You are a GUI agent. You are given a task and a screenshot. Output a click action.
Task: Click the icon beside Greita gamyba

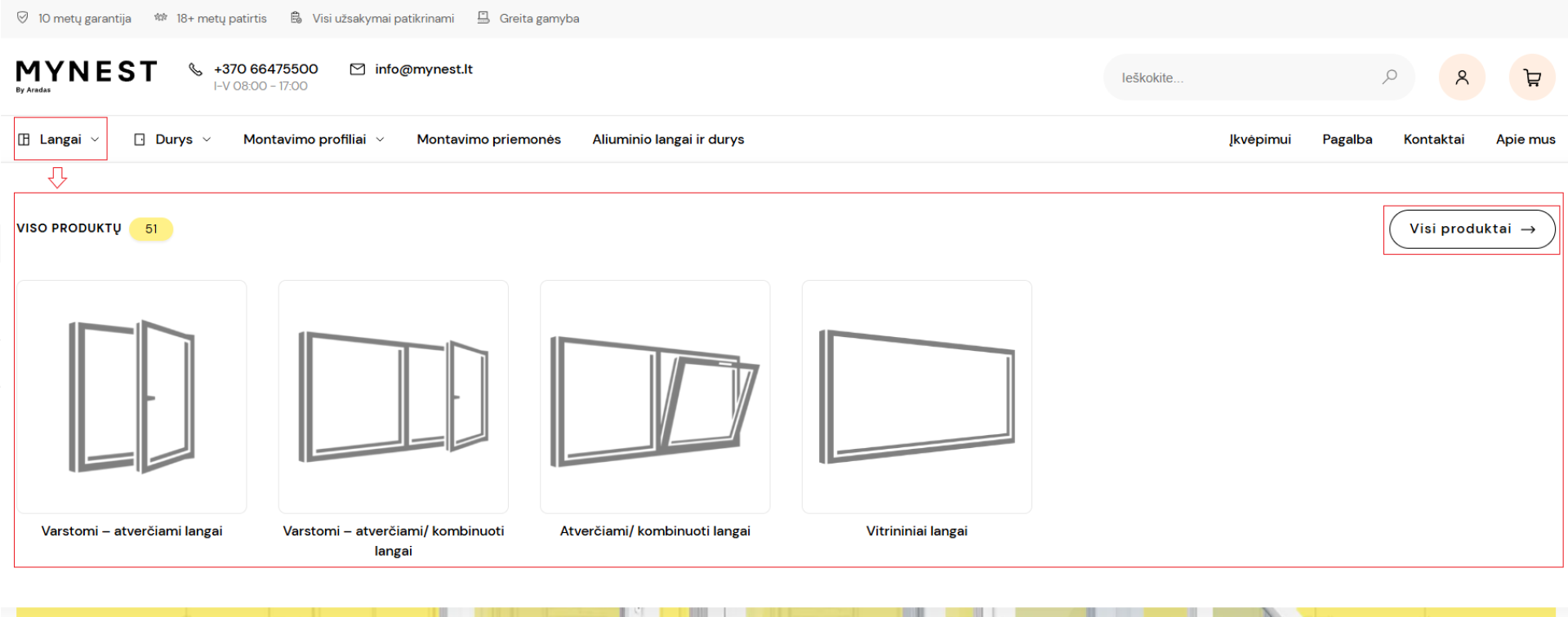click(483, 17)
